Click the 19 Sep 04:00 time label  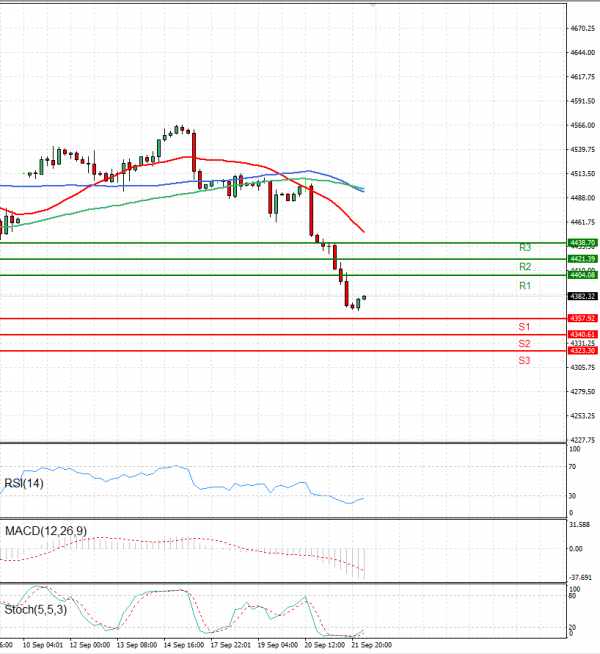278,645
